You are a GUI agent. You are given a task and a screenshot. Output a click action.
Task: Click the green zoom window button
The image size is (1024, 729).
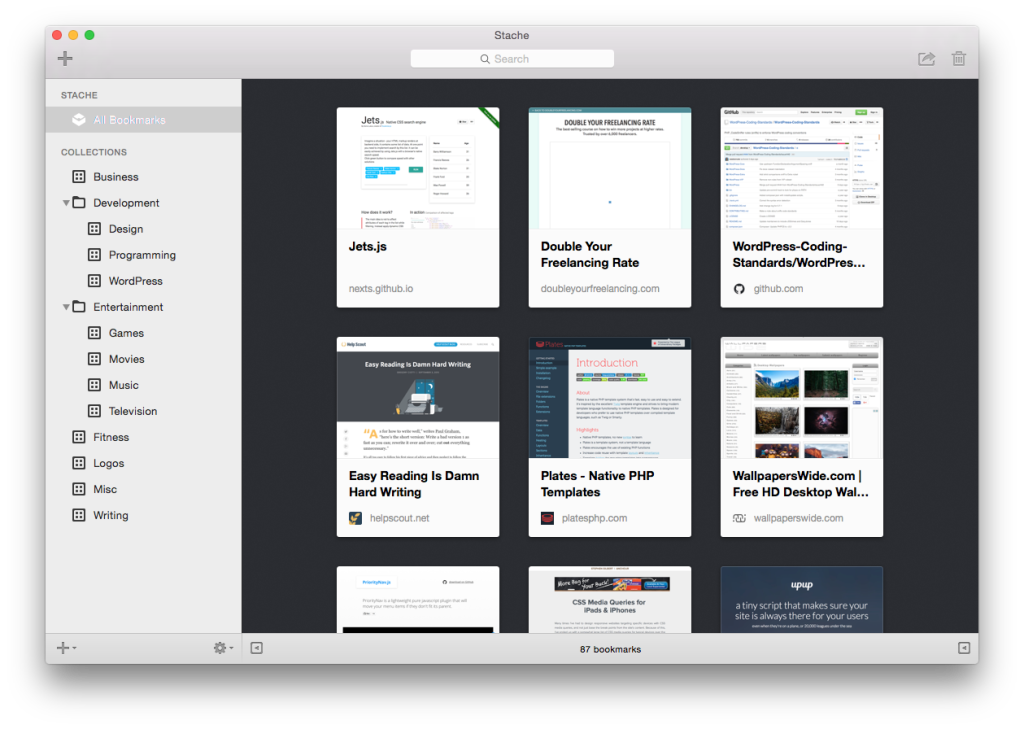click(89, 35)
